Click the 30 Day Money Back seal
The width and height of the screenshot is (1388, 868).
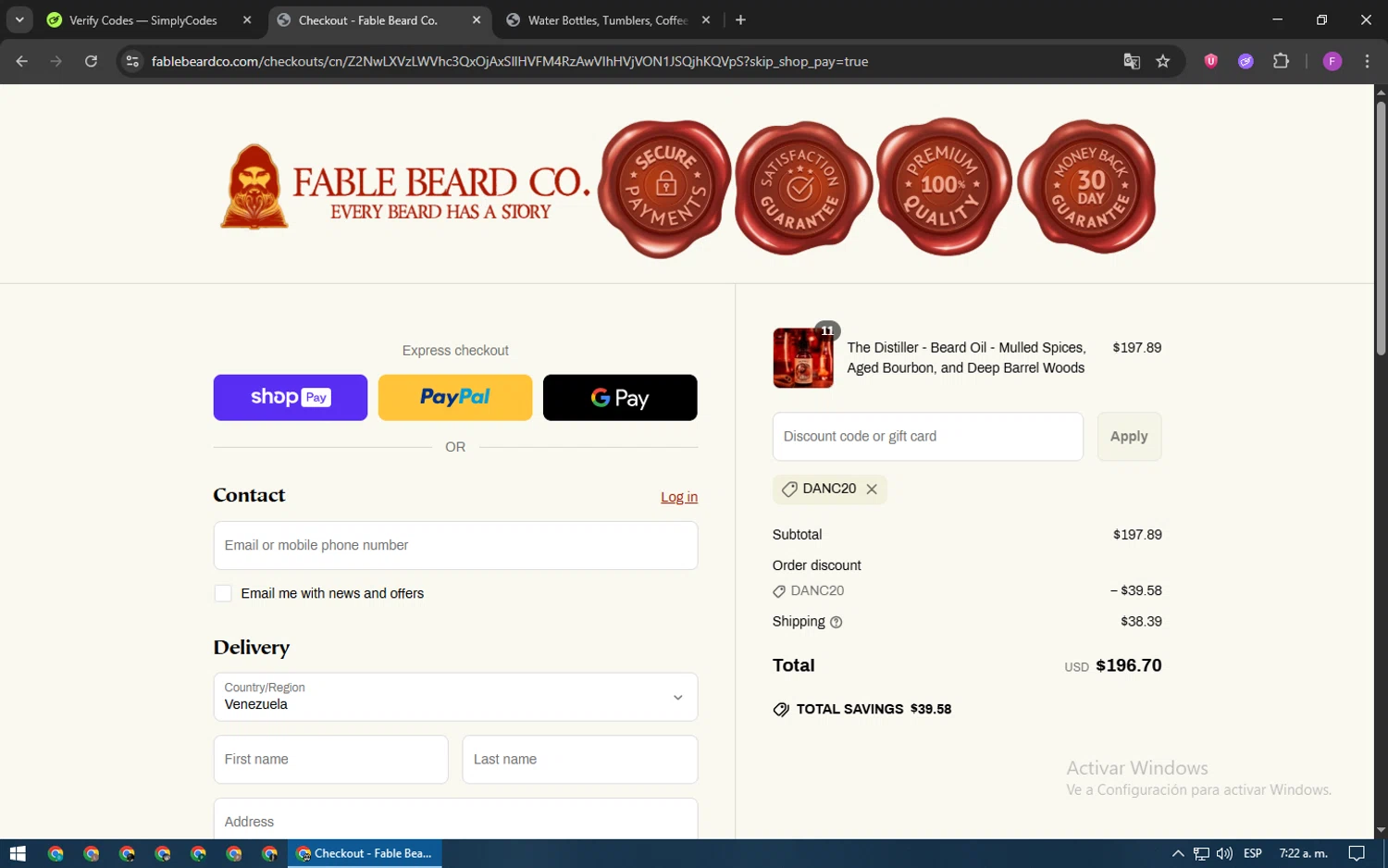(x=1088, y=186)
